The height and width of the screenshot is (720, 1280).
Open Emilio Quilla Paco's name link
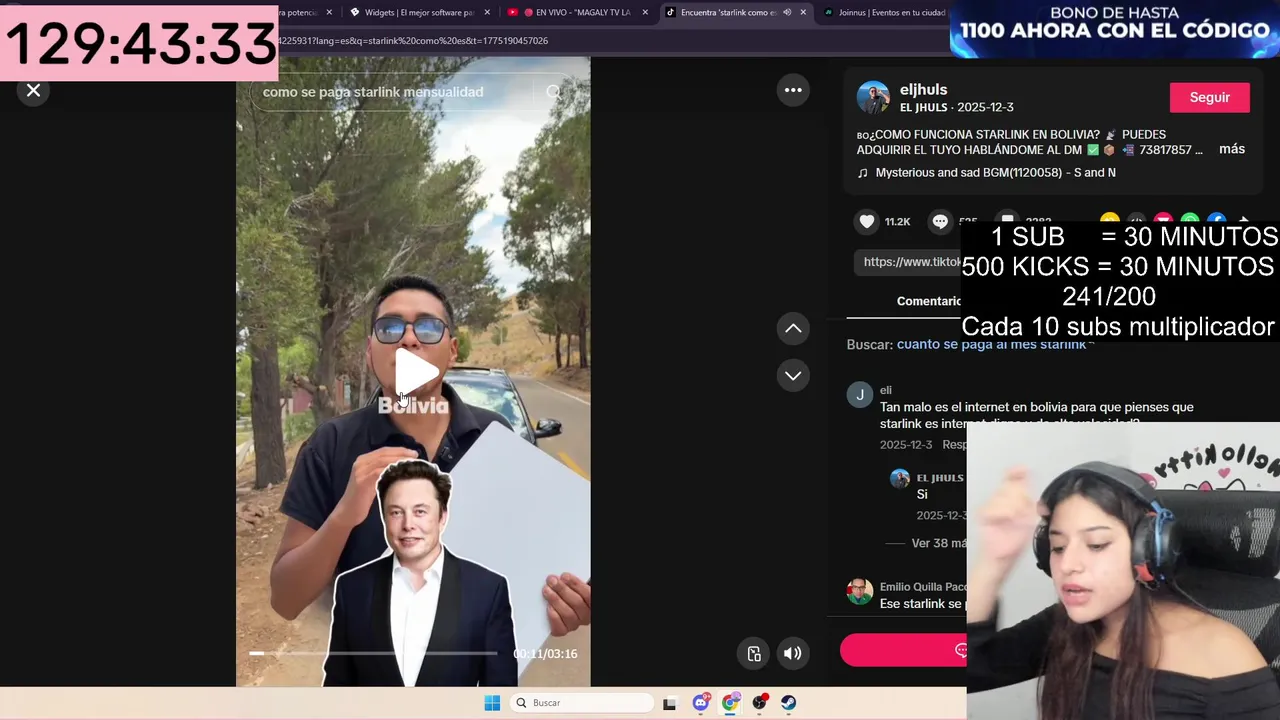click(924, 587)
